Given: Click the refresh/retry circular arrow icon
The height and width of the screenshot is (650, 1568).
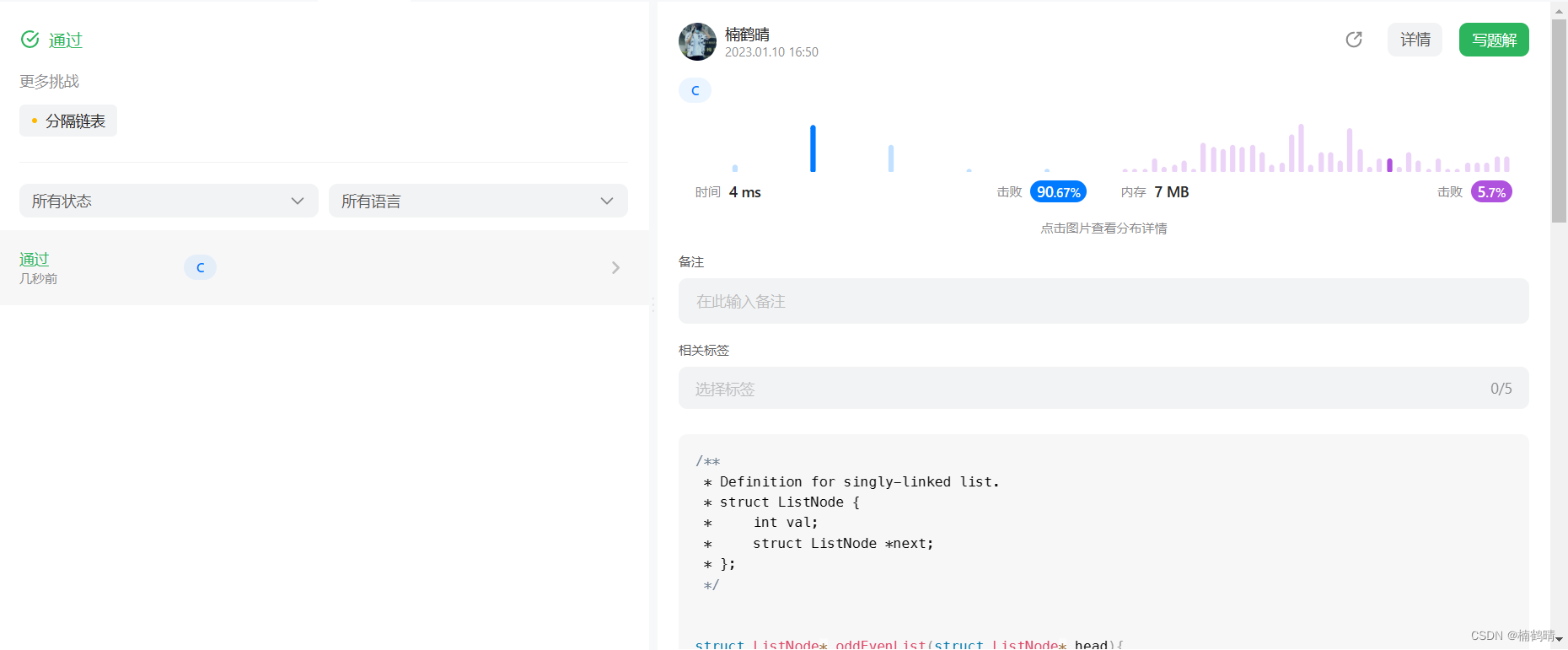Looking at the screenshot, I should point(1354,40).
